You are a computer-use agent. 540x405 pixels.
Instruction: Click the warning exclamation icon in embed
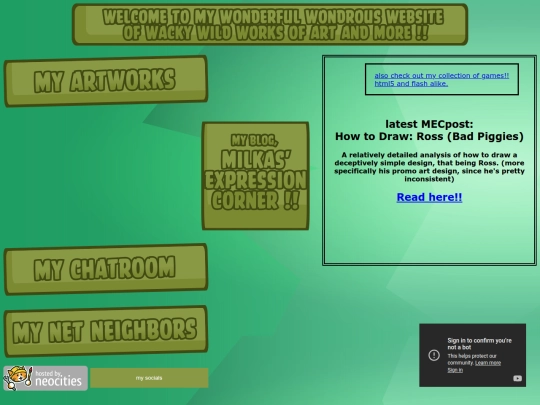click(434, 355)
